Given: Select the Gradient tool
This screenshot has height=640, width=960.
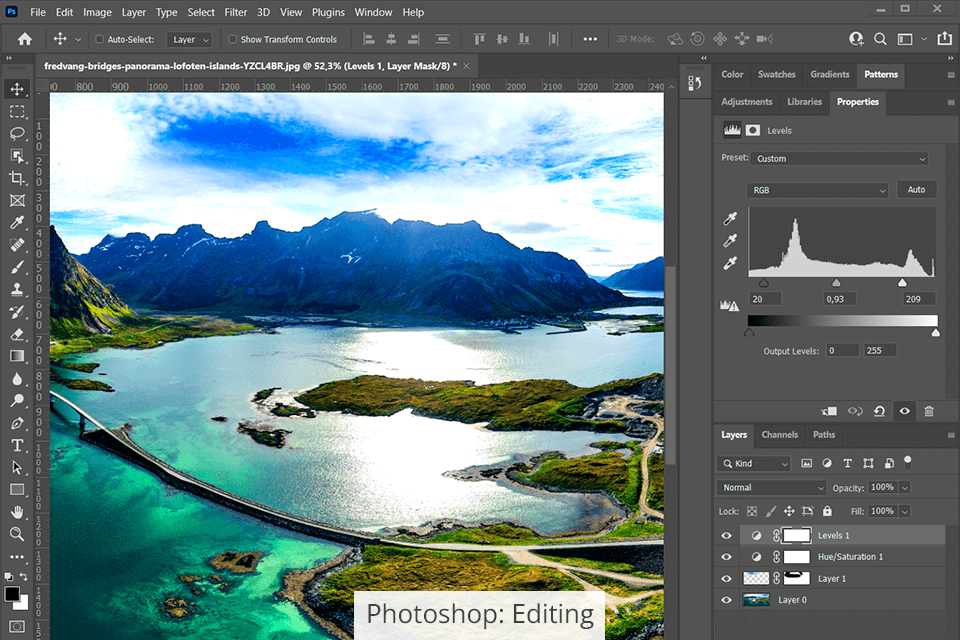Looking at the screenshot, I should [17, 356].
